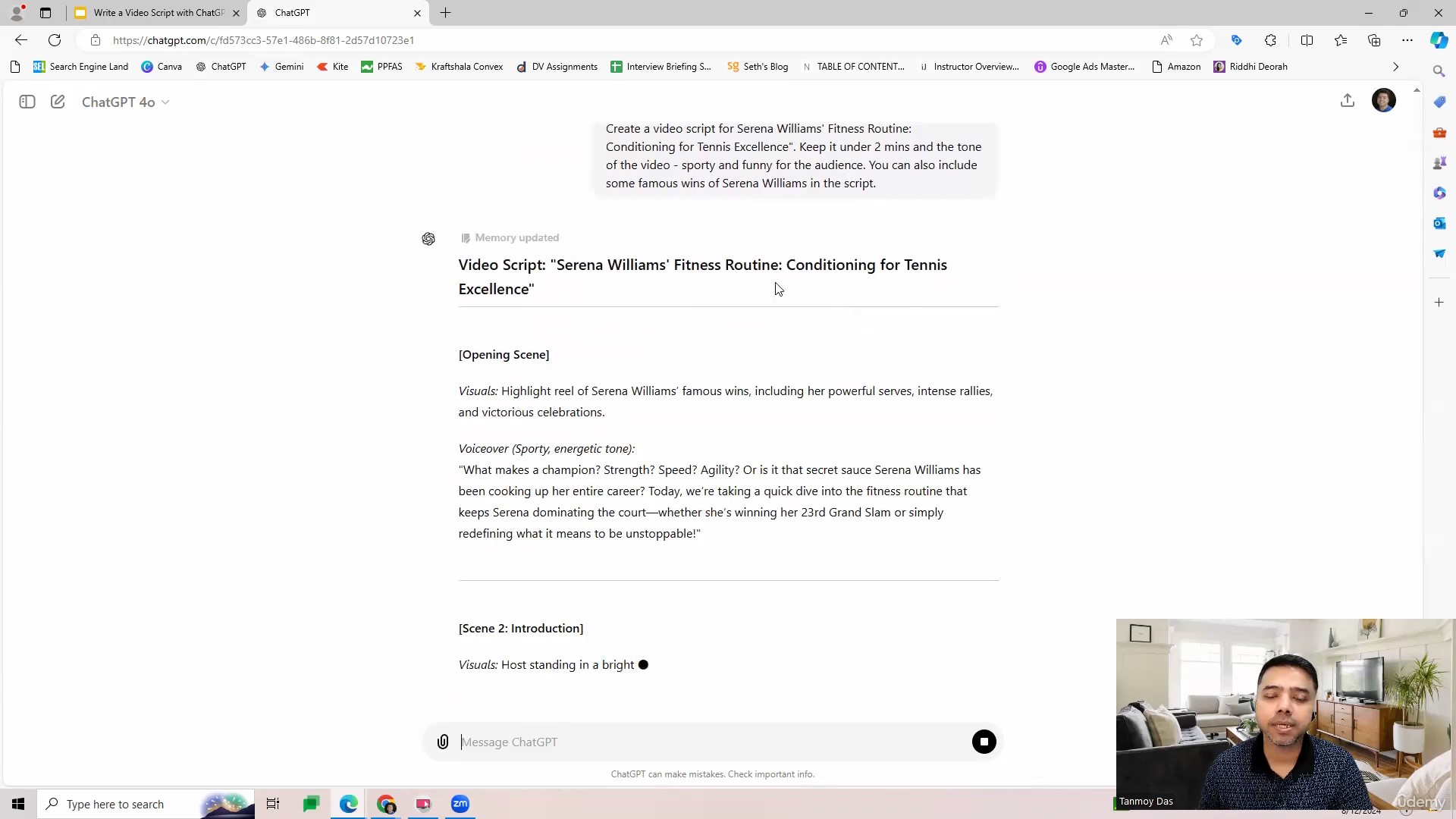
Task: Open the Copilot sidebar
Action: (x=1439, y=40)
